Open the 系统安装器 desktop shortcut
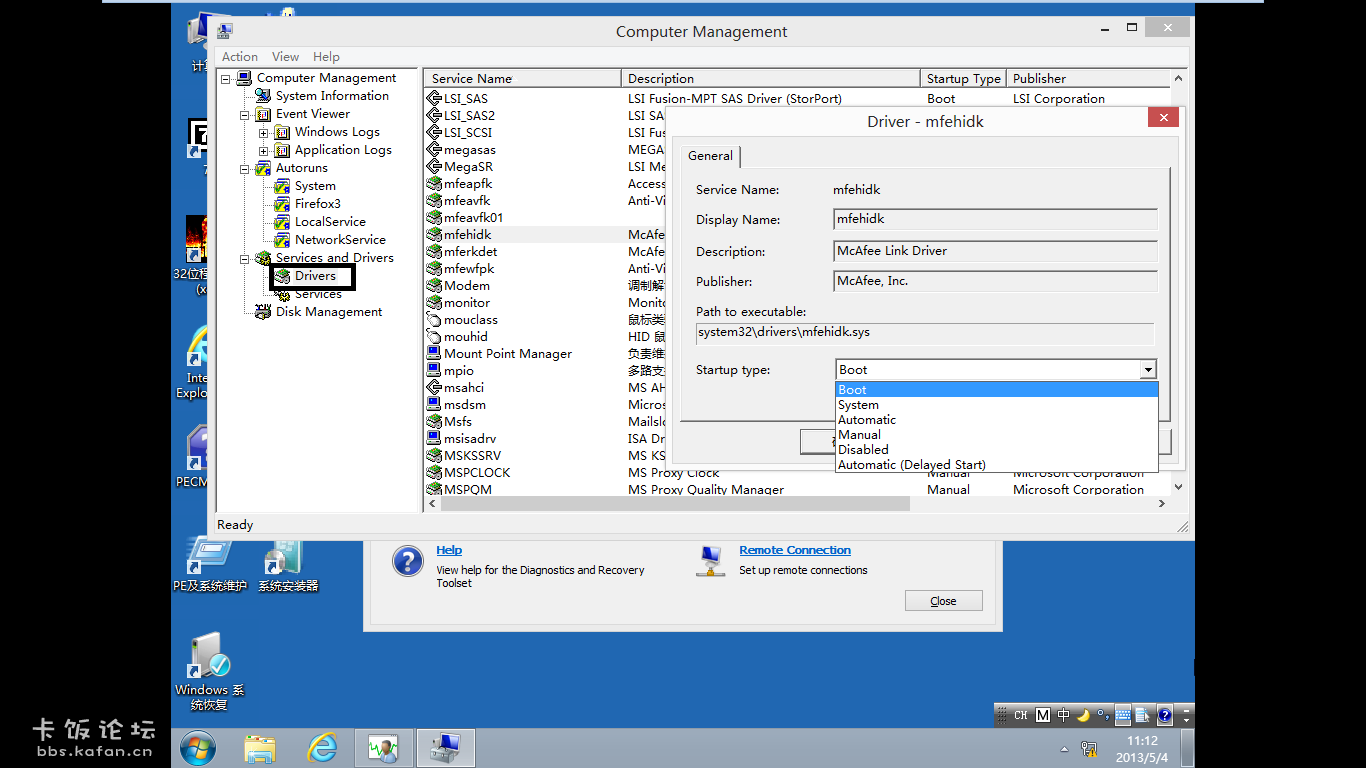This screenshot has height=768, width=1366. 288,566
